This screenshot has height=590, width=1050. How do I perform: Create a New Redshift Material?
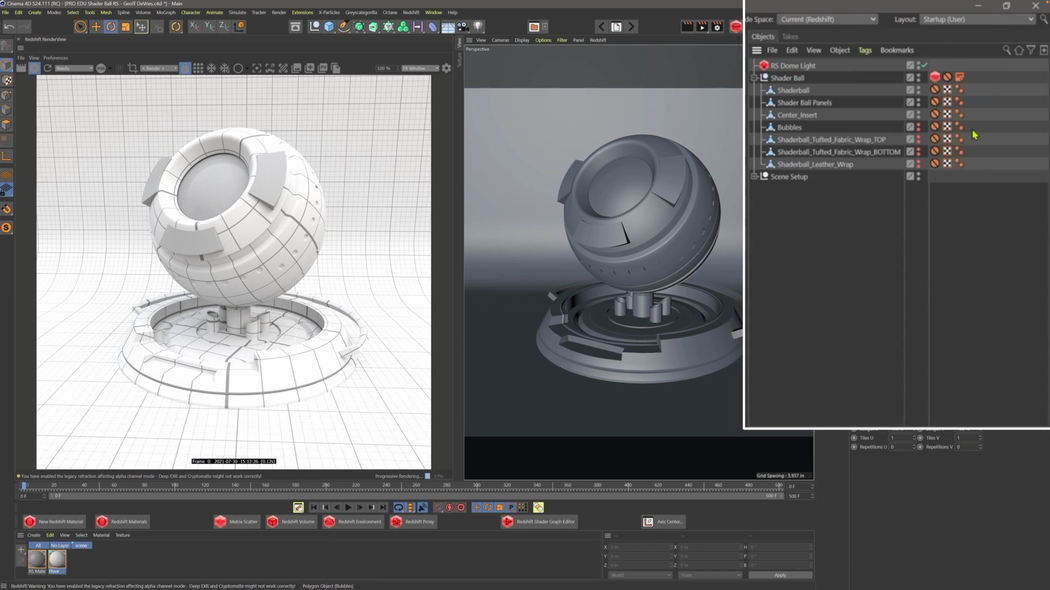(x=52, y=521)
